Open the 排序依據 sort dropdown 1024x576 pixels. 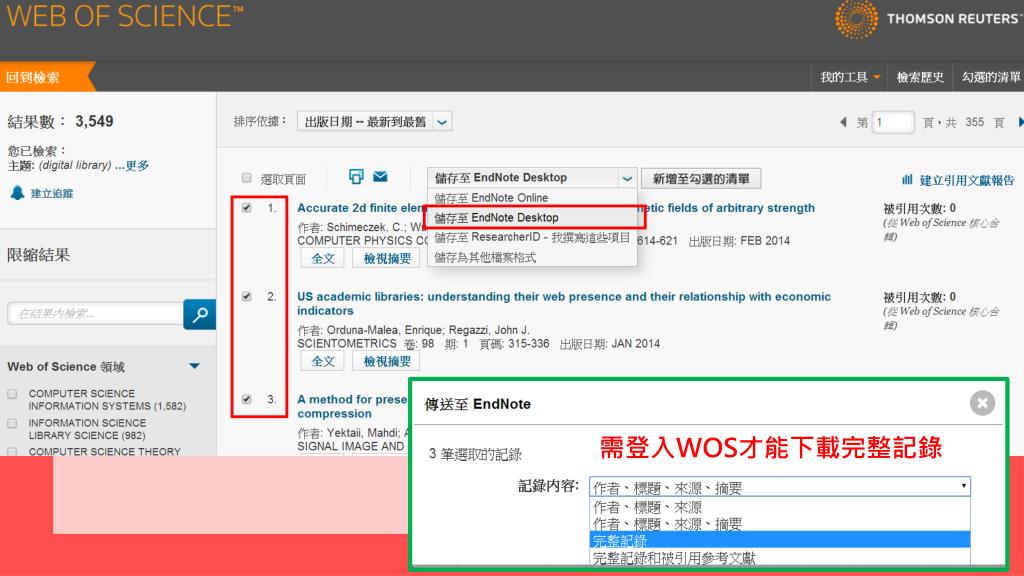click(x=374, y=121)
